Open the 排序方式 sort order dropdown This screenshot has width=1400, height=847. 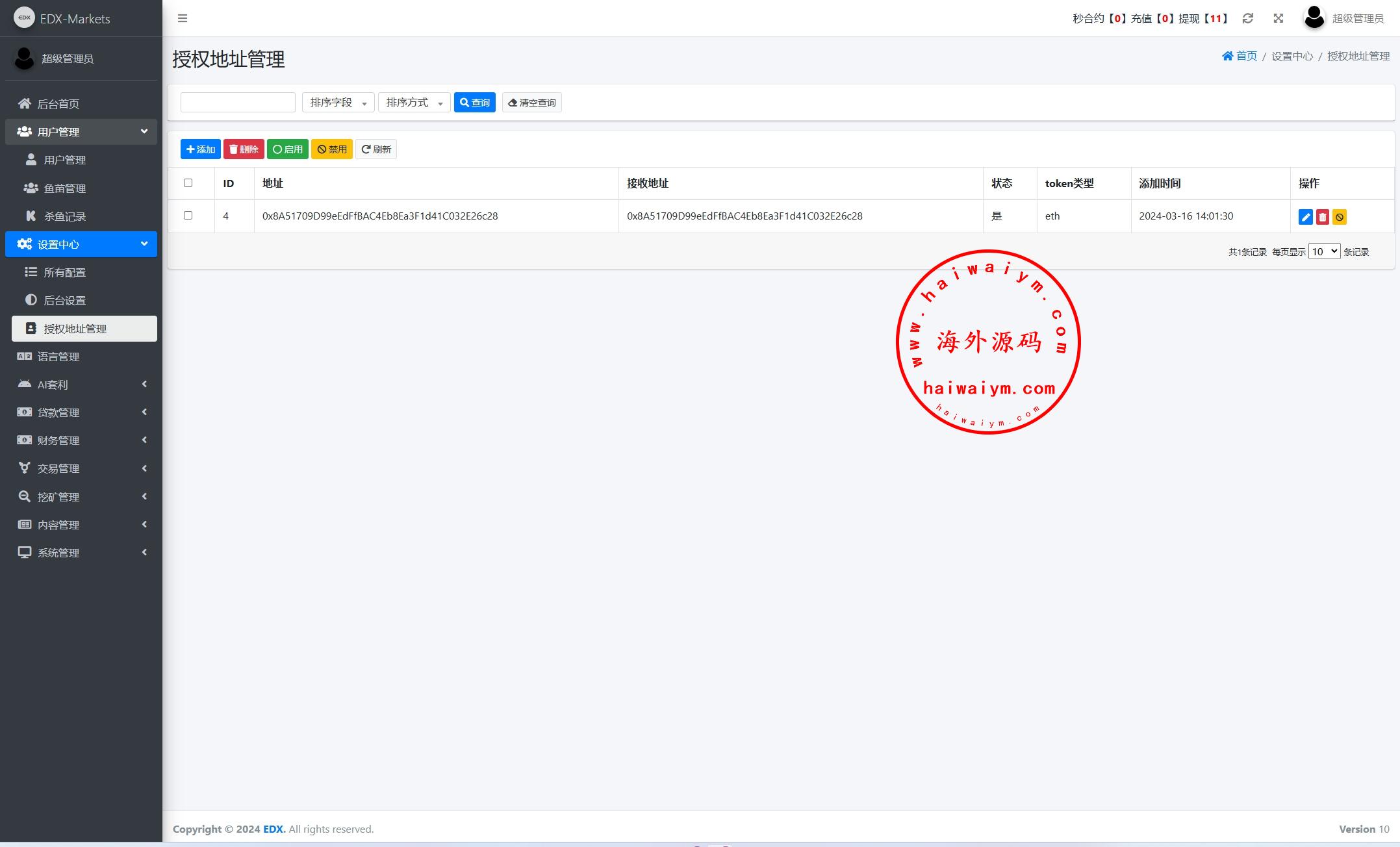point(414,103)
